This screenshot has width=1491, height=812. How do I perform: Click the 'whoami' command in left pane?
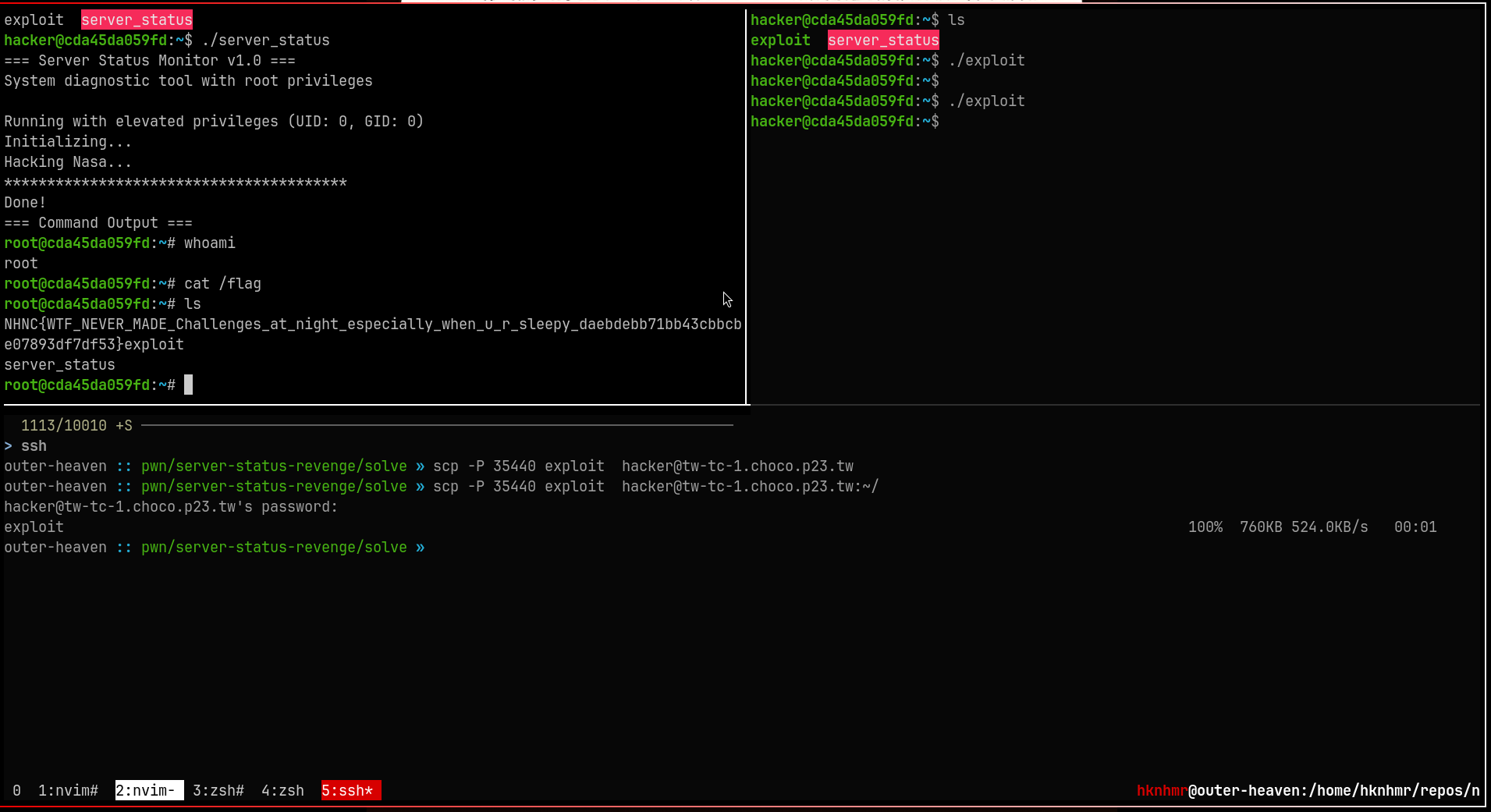pos(209,243)
